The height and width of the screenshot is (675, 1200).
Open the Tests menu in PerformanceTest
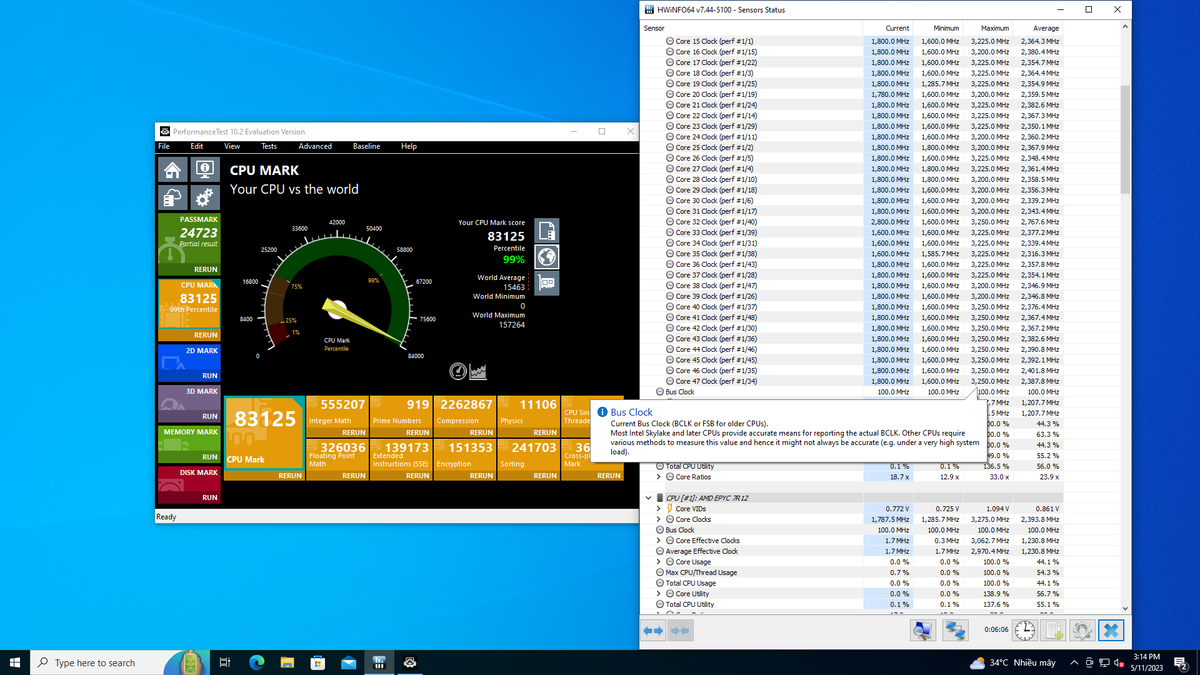point(269,146)
